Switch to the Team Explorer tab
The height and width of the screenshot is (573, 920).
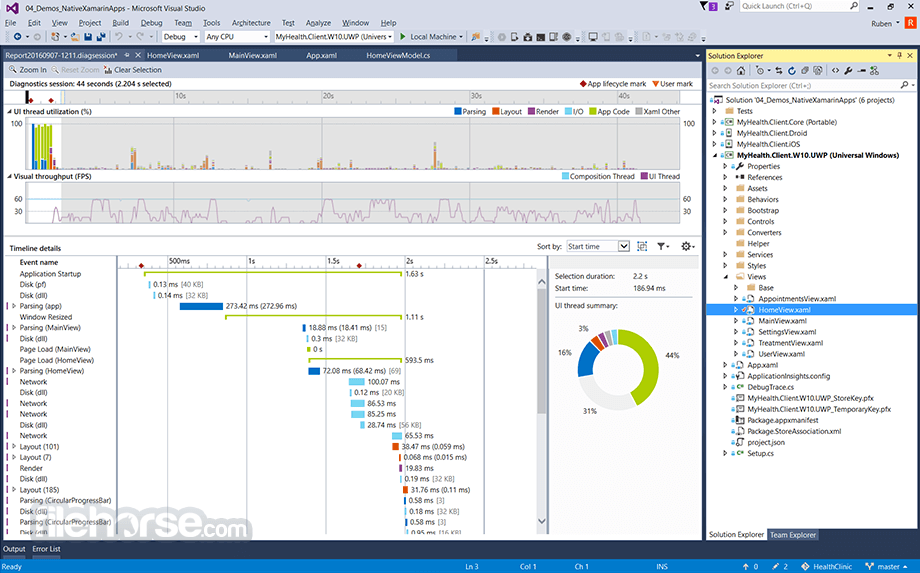(x=793, y=535)
